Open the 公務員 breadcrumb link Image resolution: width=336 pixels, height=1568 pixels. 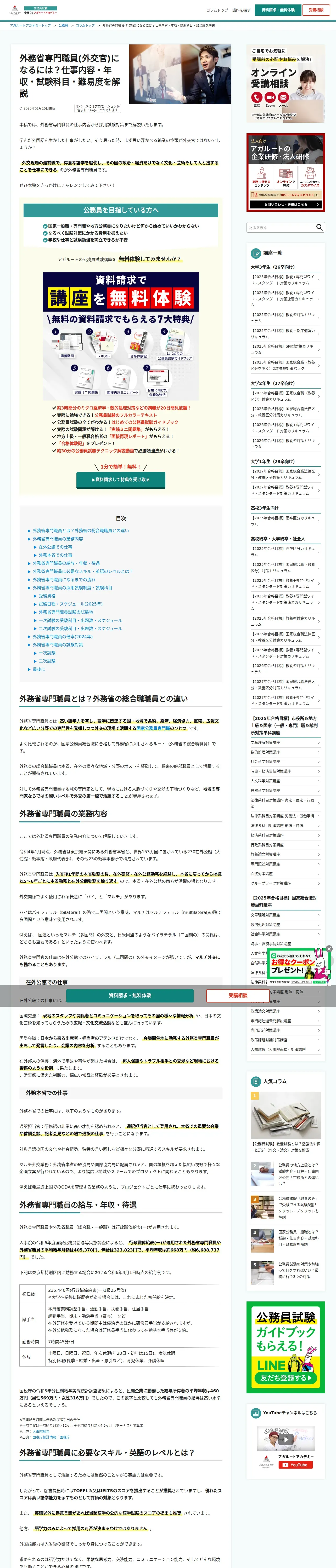(63, 26)
